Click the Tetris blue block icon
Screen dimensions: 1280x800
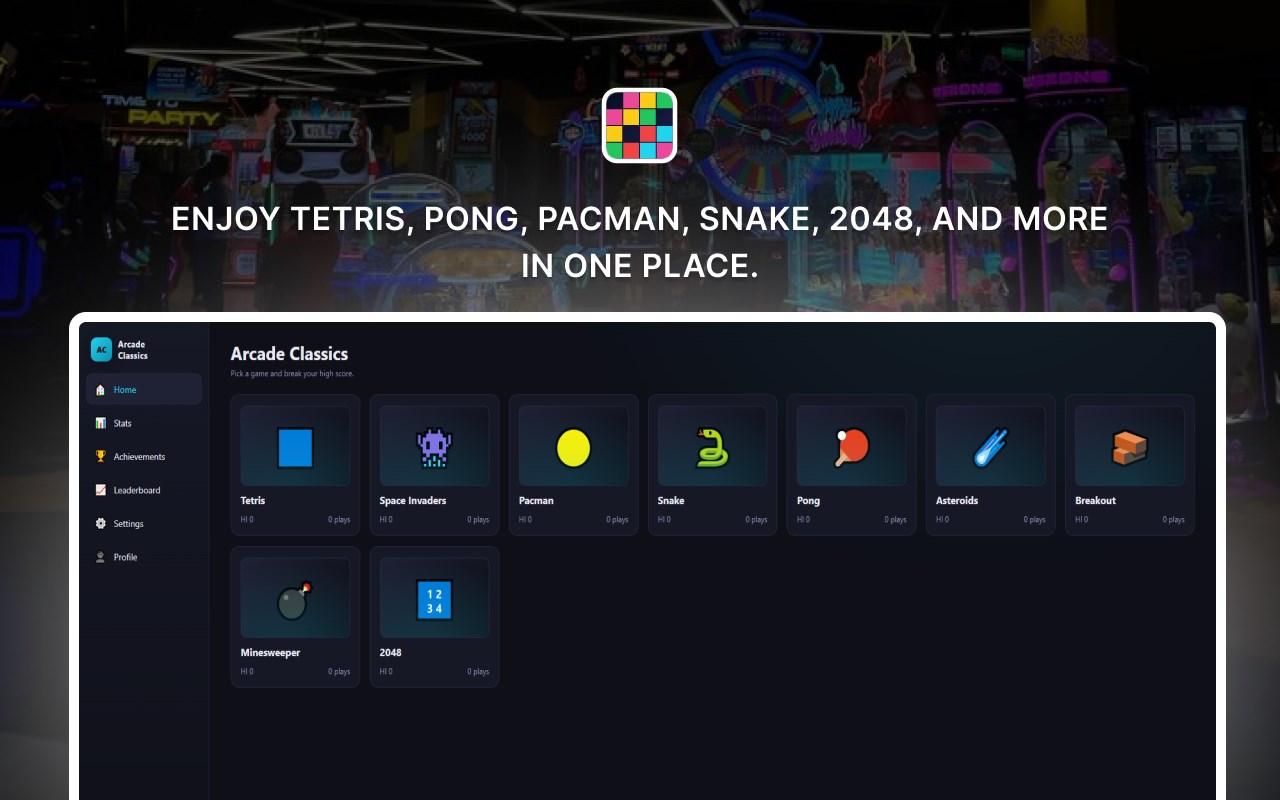[295, 448]
